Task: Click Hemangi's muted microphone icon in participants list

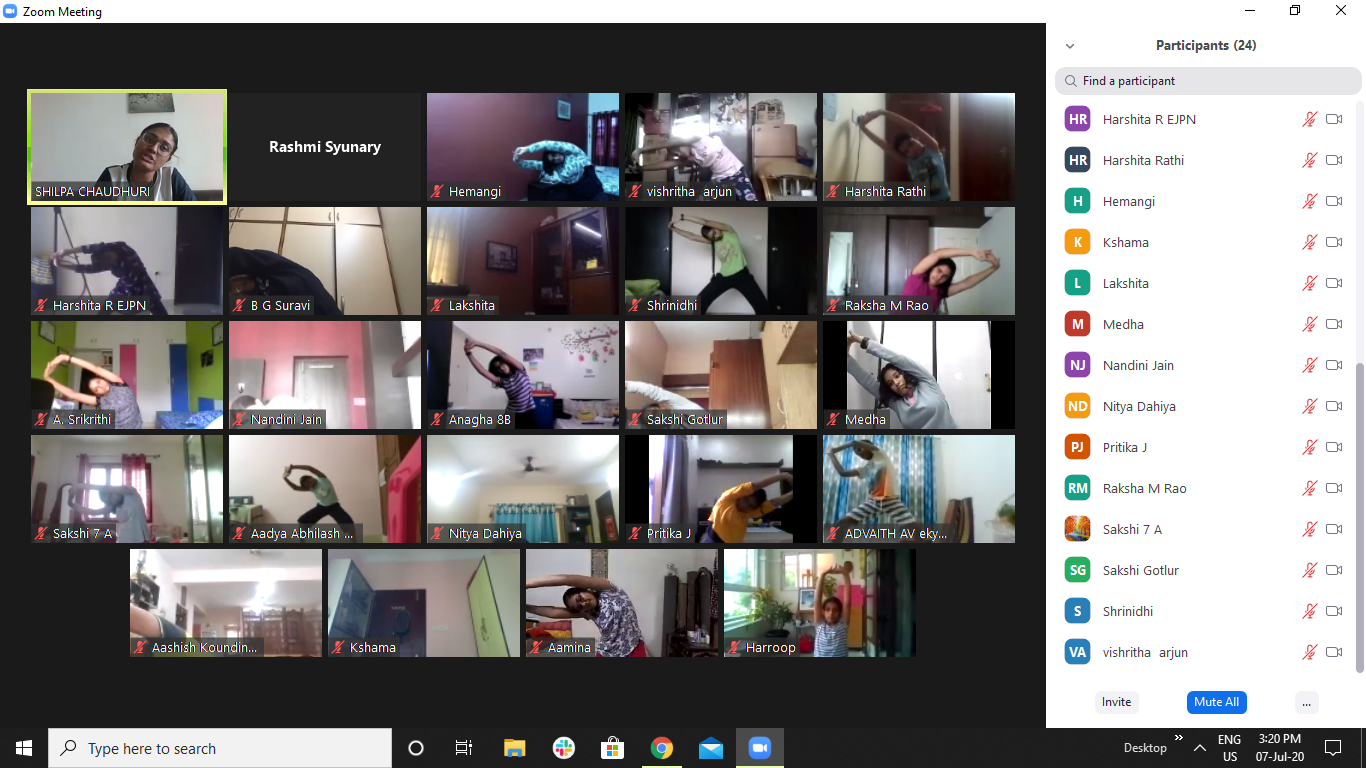Action: 1309,201
